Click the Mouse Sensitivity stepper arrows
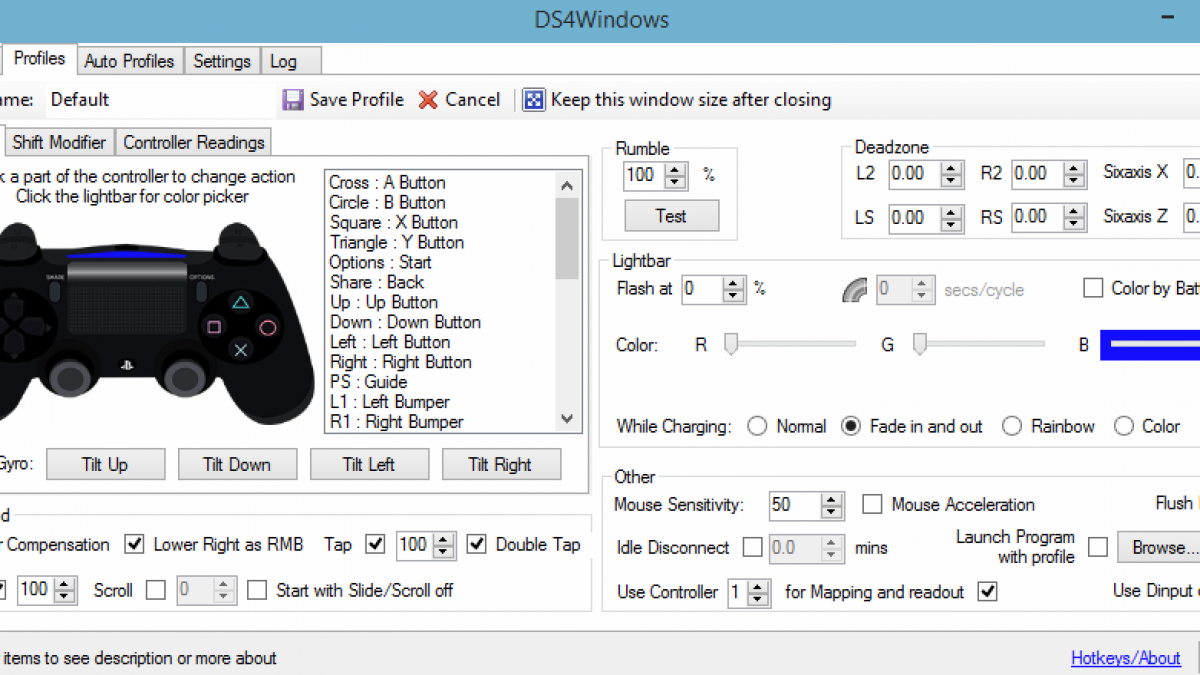This screenshot has width=1200, height=675. [x=832, y=505]
